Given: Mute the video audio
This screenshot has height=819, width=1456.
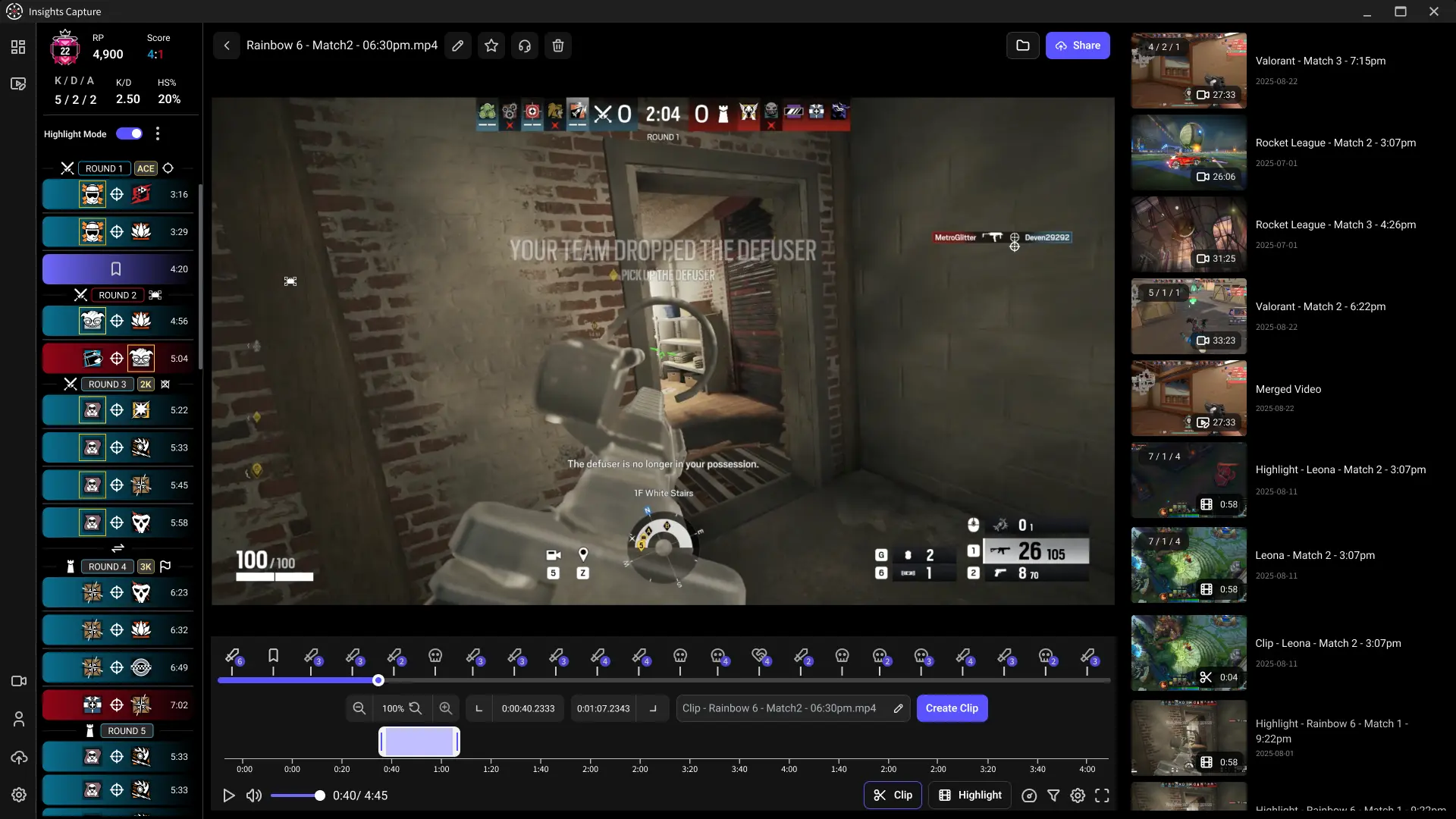Looking at the screenshot, I should 254,795.
